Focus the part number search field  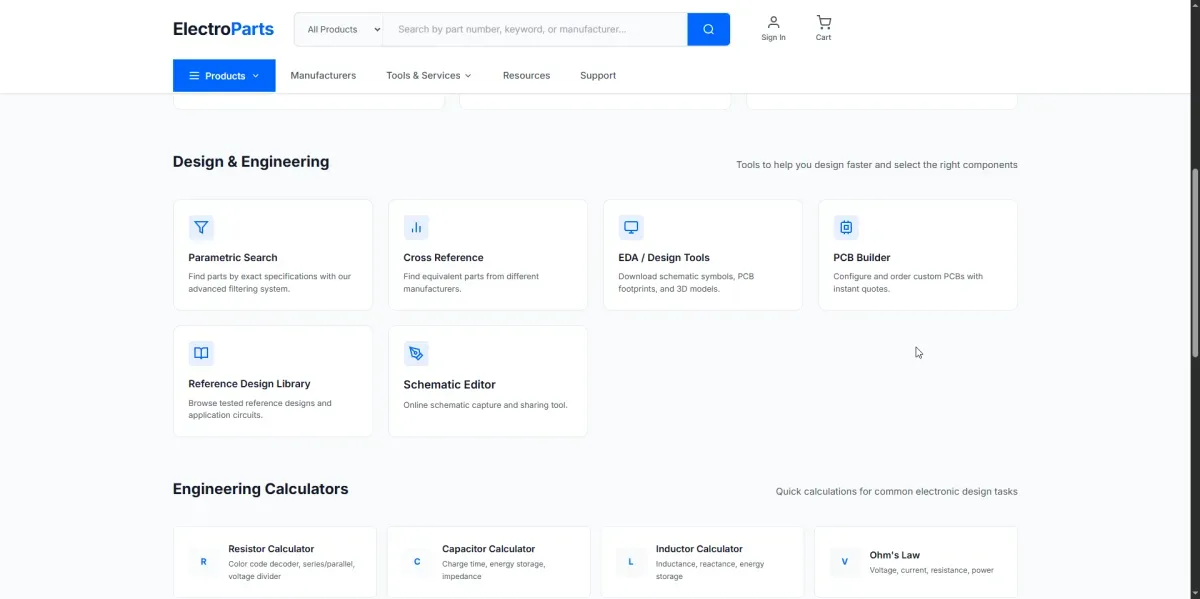(x=535, y=29)
